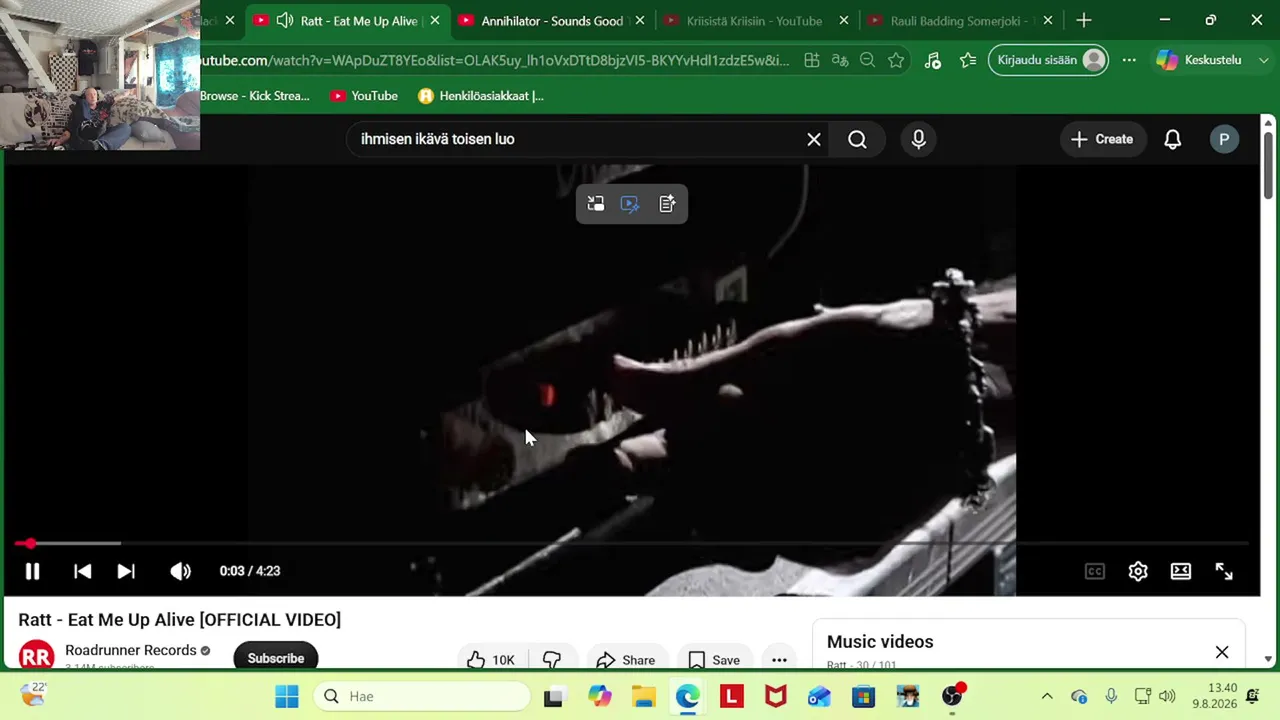Click the YouTube search magnifier button
1280x720 pixels.
tap(858, 139)
